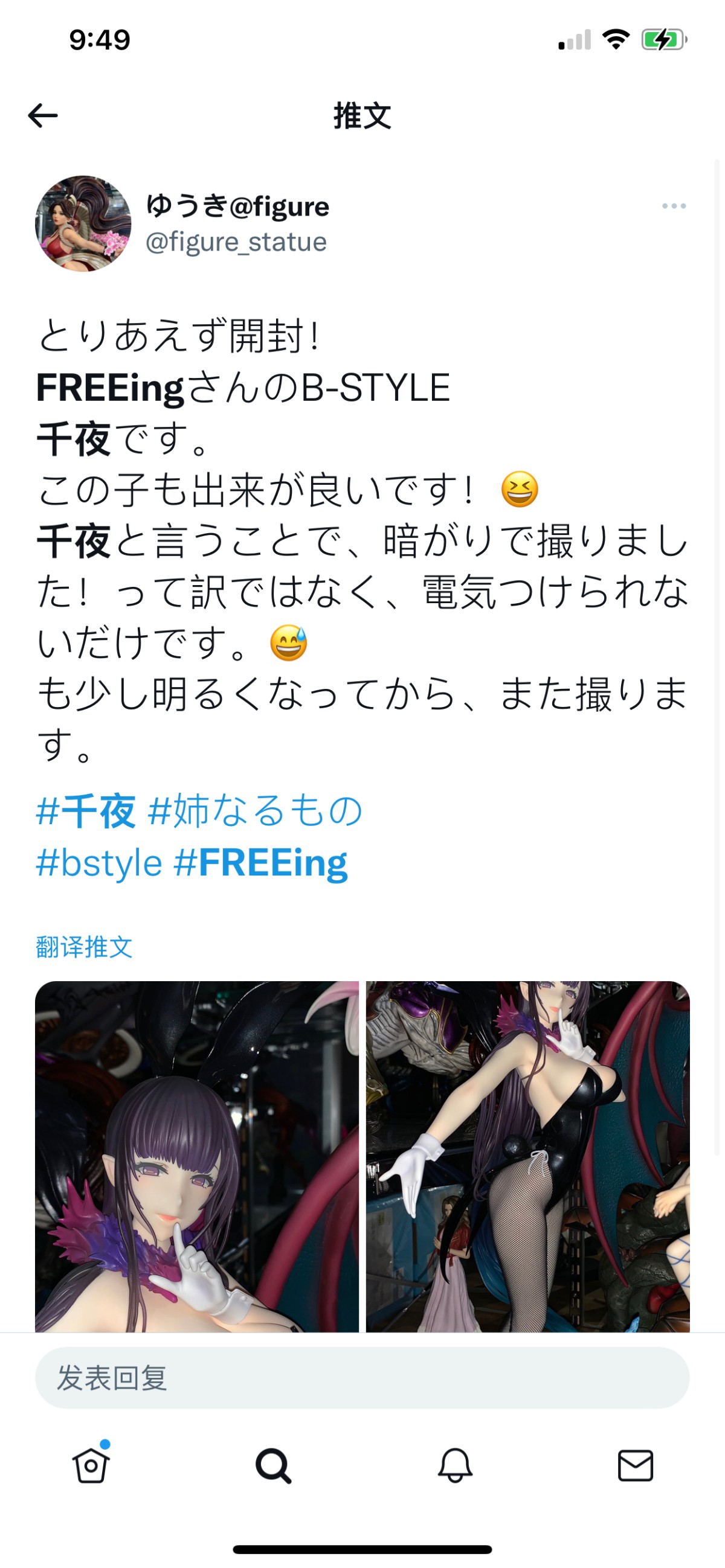Tap the 翻译推文 translate link

[x=84, y=947]
